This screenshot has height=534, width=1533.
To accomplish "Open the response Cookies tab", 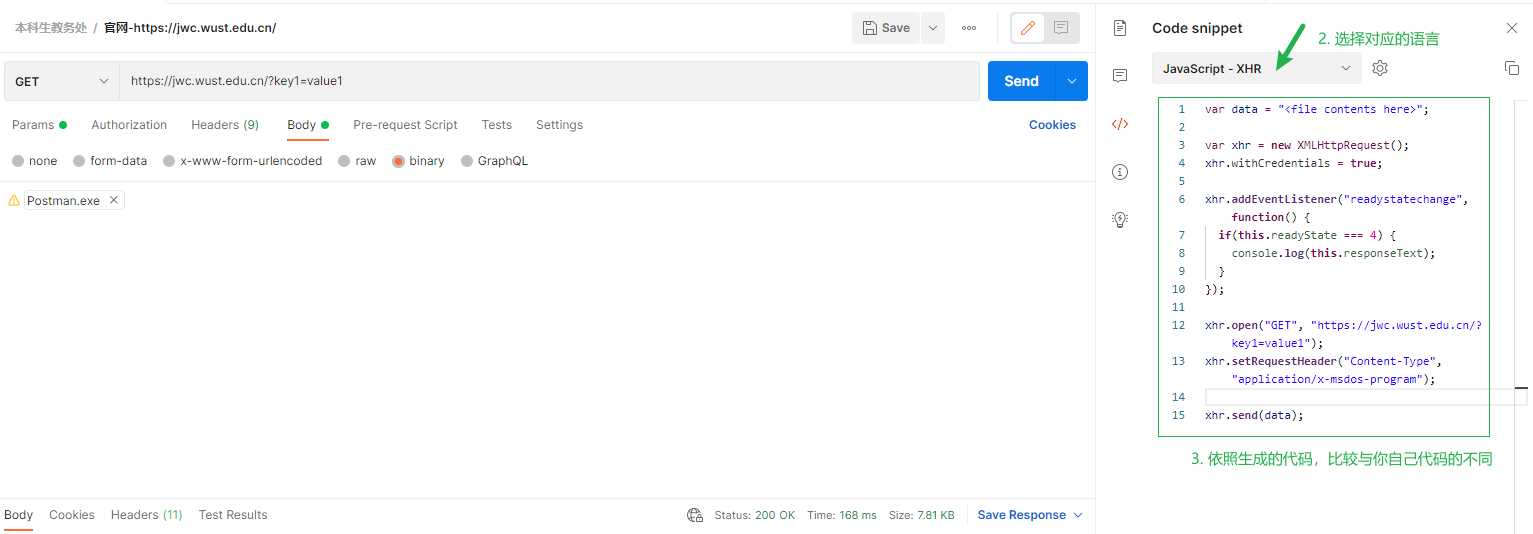I will (72, 515).
